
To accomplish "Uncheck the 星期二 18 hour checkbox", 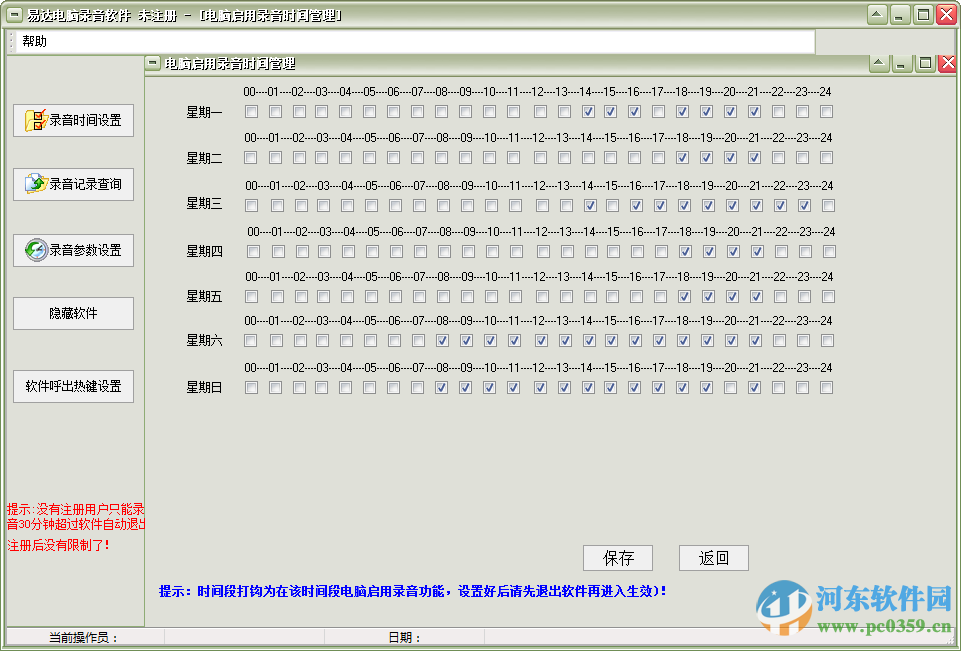I will (x=682, y=158).
